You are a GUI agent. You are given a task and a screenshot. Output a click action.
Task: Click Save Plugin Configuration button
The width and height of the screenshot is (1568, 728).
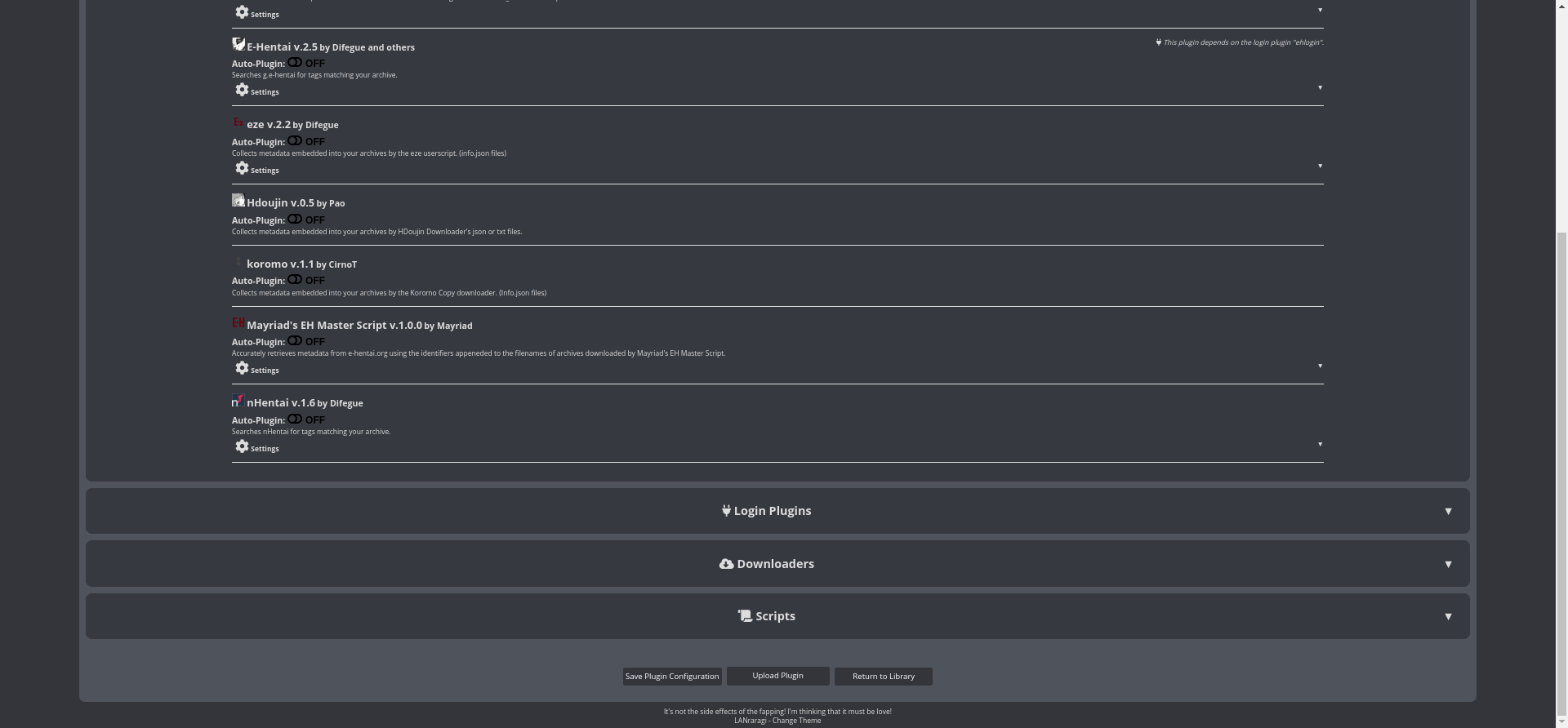(672, 677)
